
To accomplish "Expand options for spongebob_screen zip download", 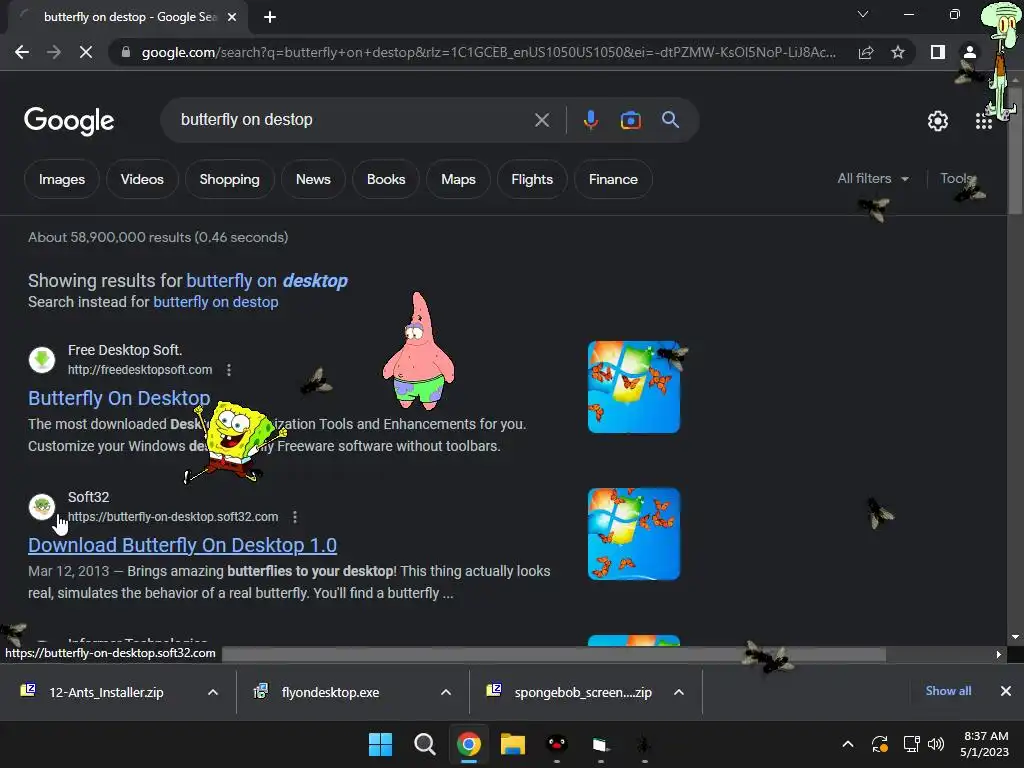I will (679, 692).
